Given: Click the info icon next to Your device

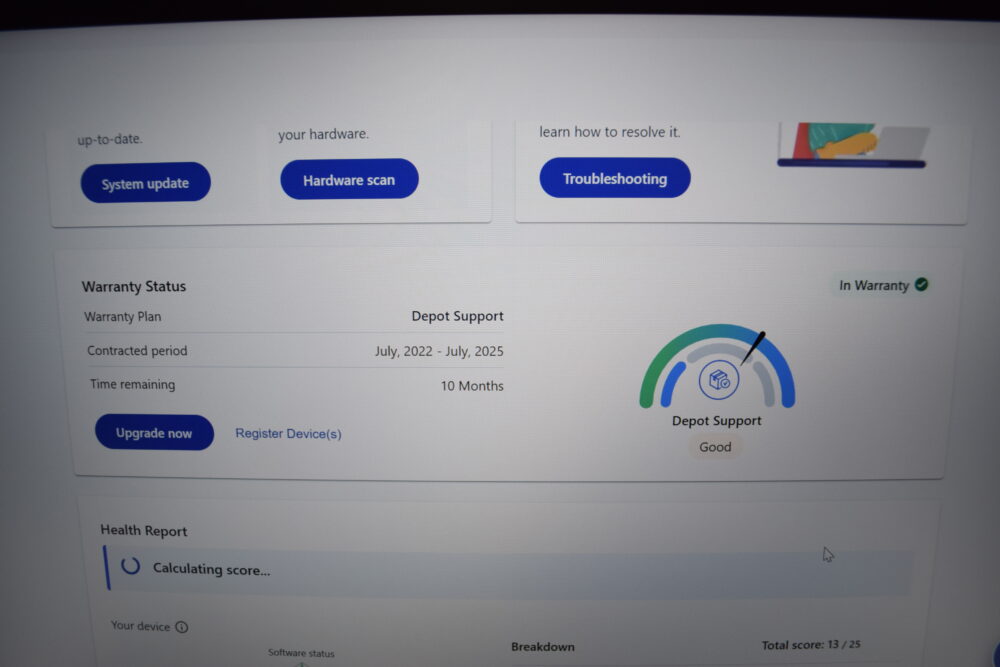Looking at the screenshot, I should [182, 627].
